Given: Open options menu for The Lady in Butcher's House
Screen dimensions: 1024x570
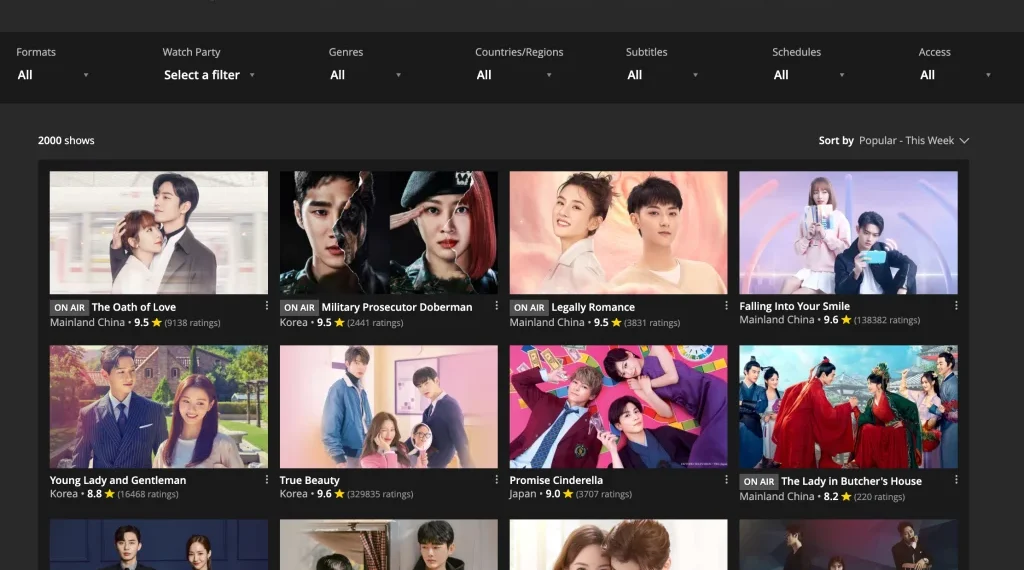Looking at the screenshot, I should click(956, 479).
